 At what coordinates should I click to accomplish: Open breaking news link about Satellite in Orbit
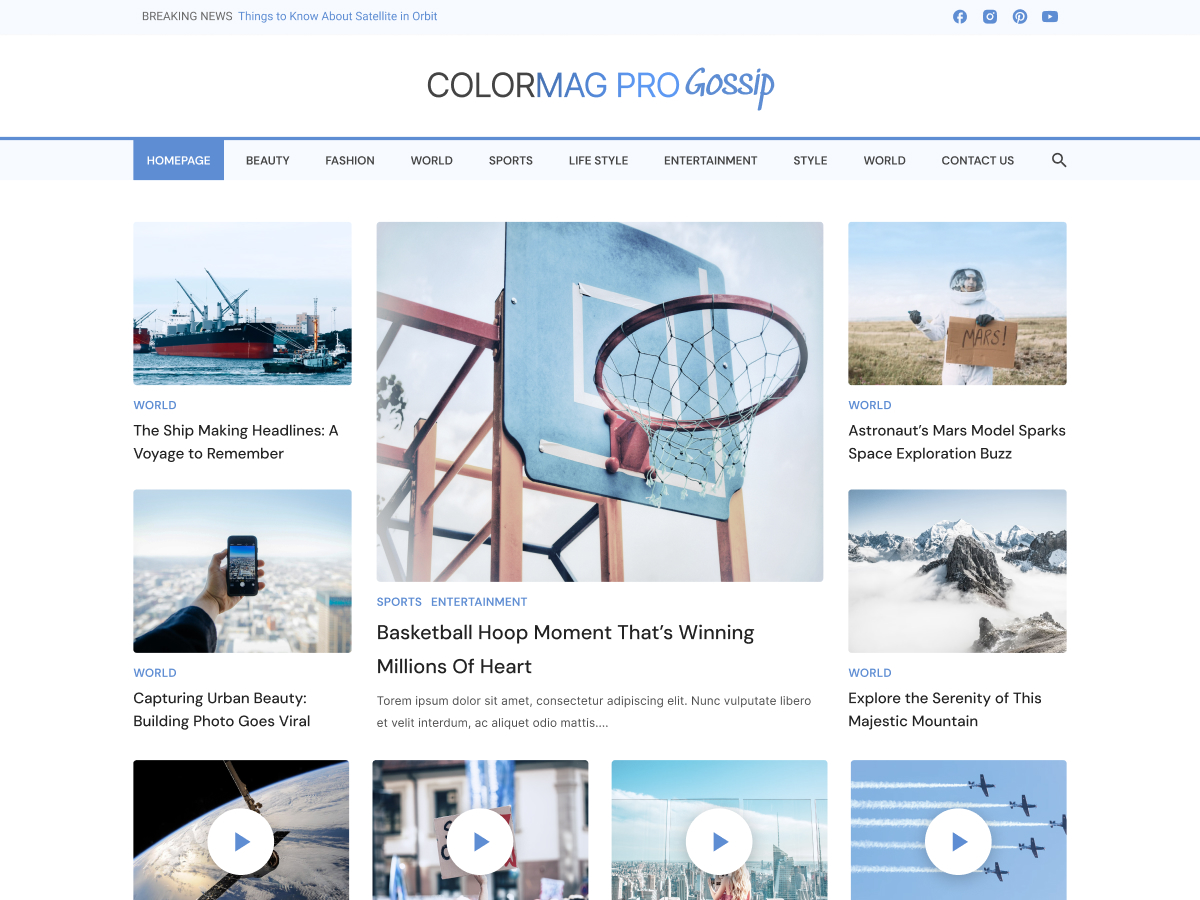pos(338,16)
